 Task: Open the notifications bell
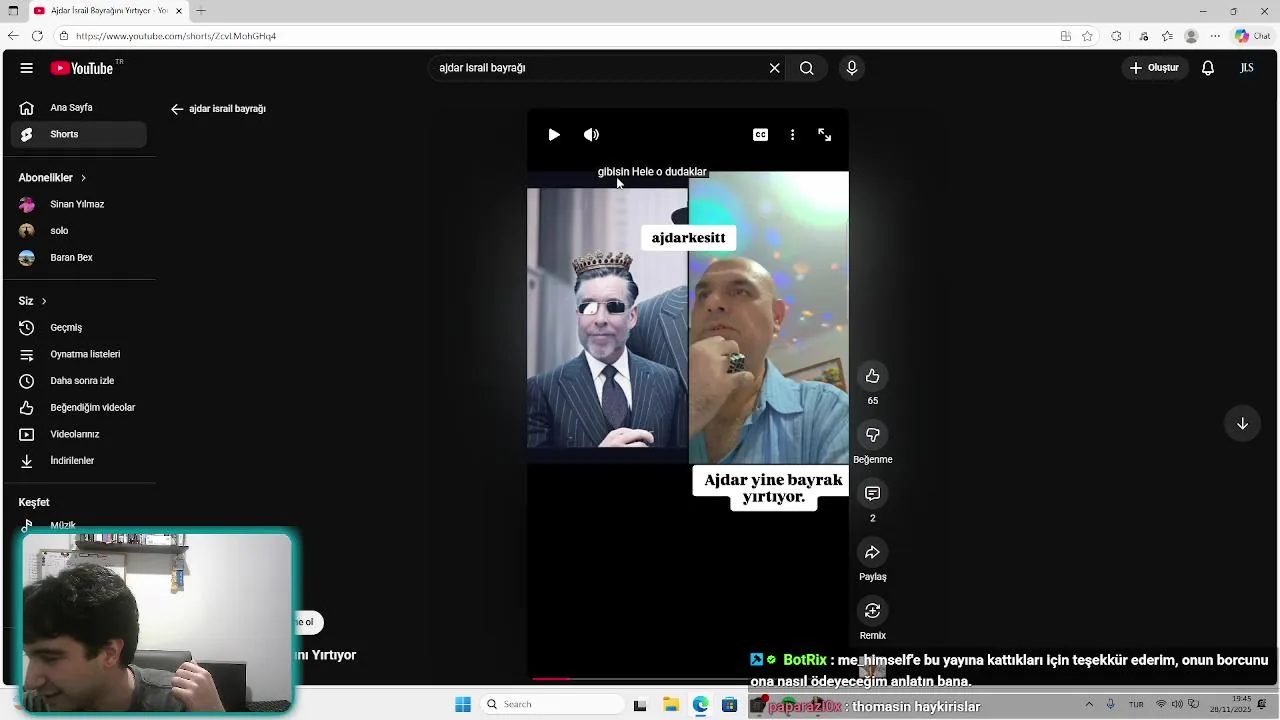tap(1208, 68)
